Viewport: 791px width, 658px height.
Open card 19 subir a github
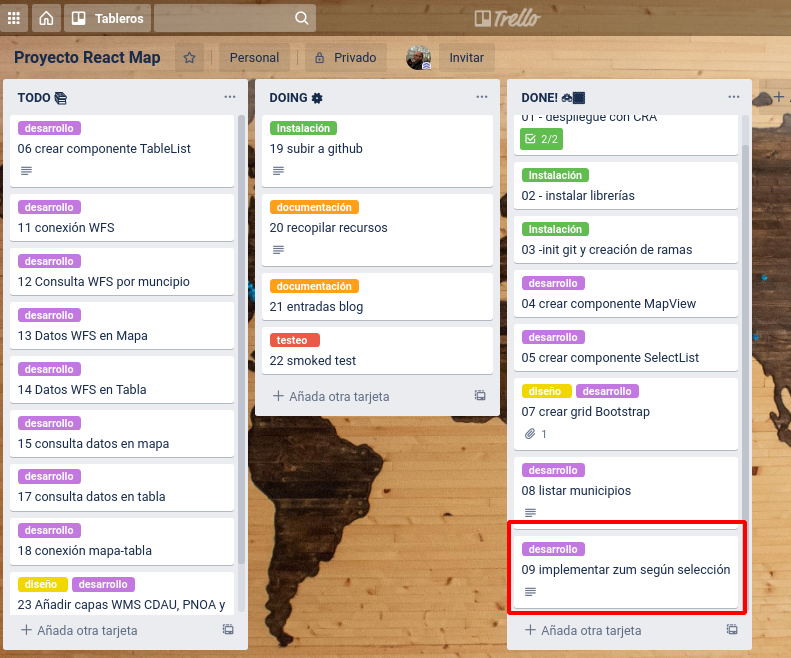point(377,151)
